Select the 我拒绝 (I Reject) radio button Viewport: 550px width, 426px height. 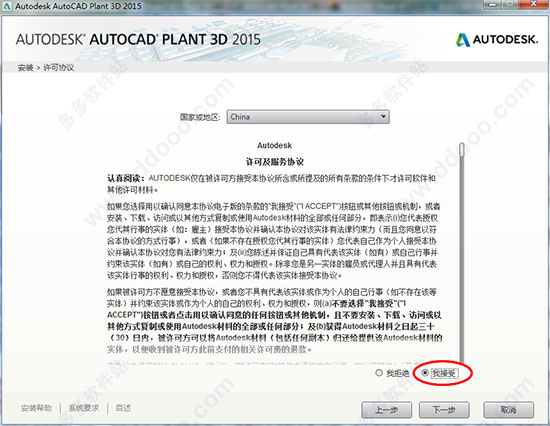tap(379, 373)
